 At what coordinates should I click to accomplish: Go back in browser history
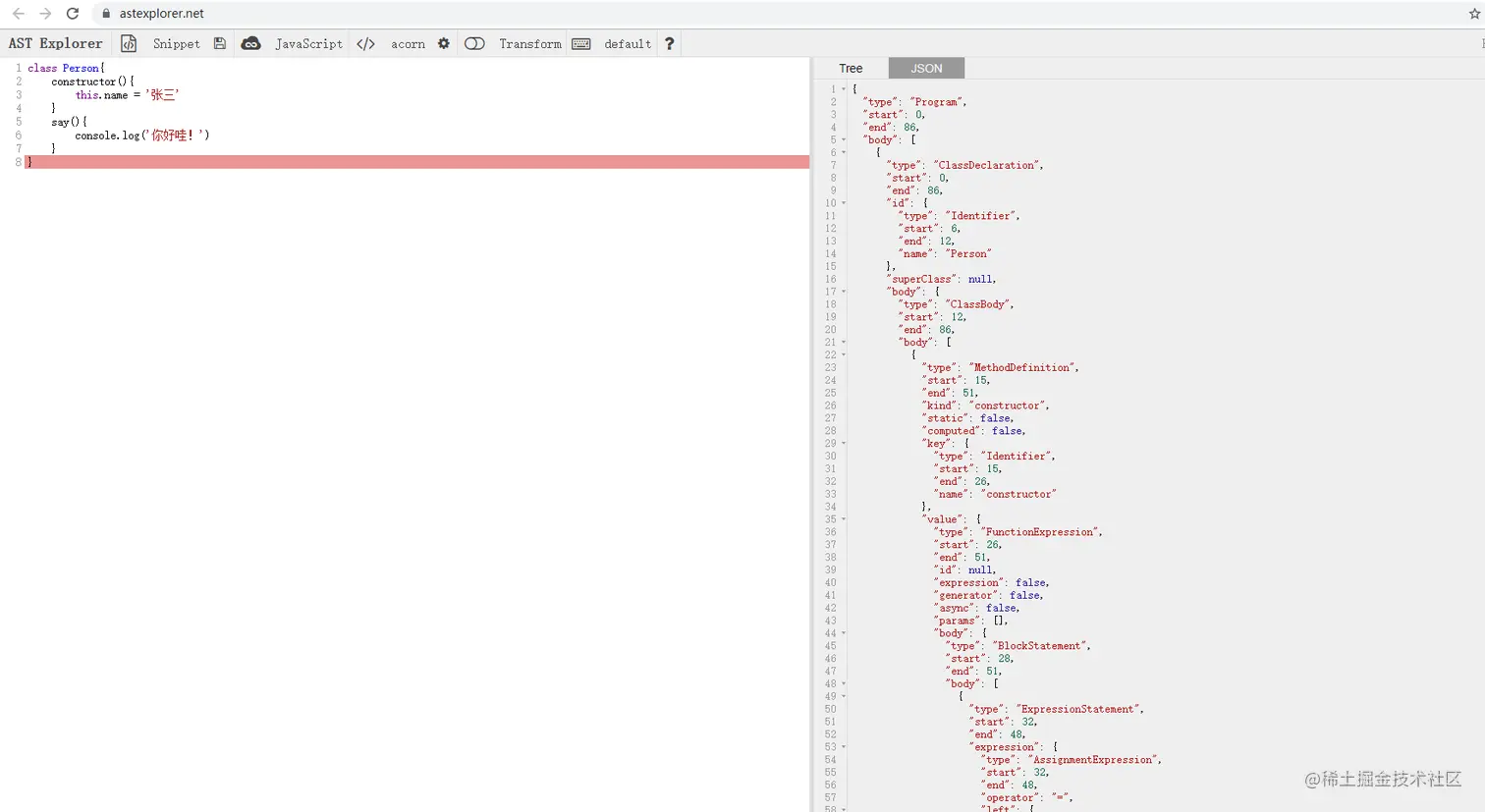18,14
